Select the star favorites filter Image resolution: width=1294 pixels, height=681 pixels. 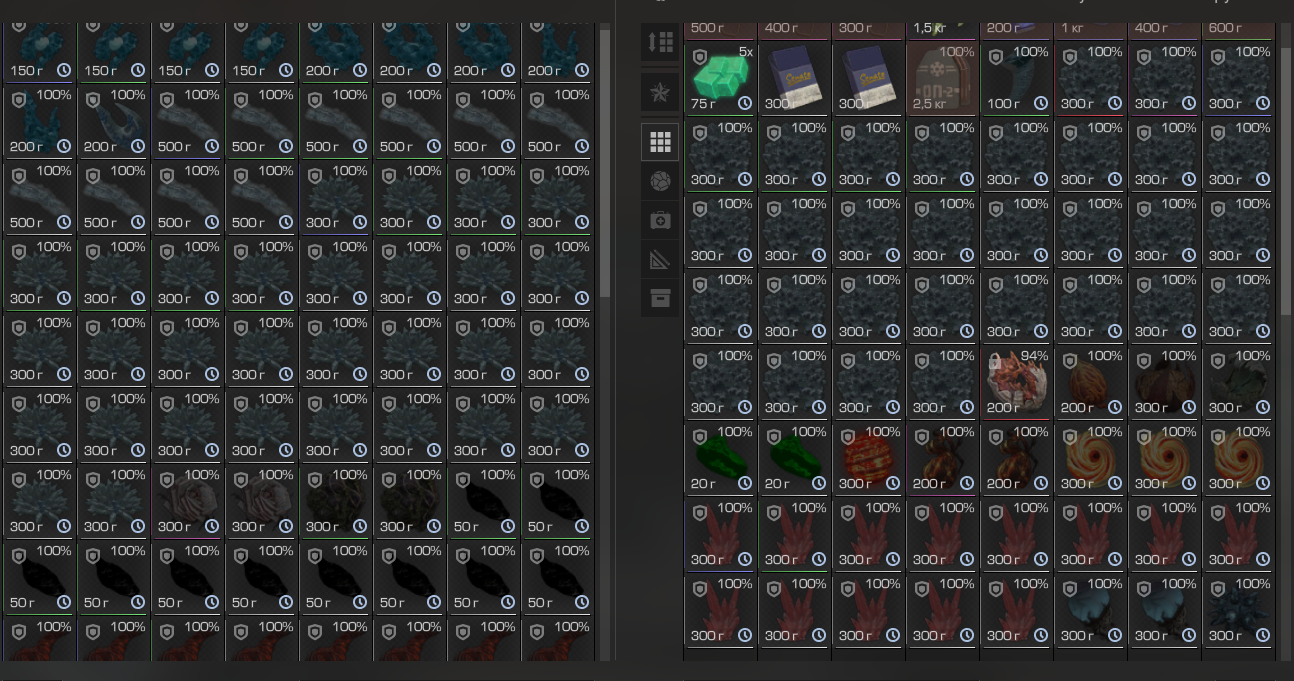pyautogui.click(x=660, y=93)
